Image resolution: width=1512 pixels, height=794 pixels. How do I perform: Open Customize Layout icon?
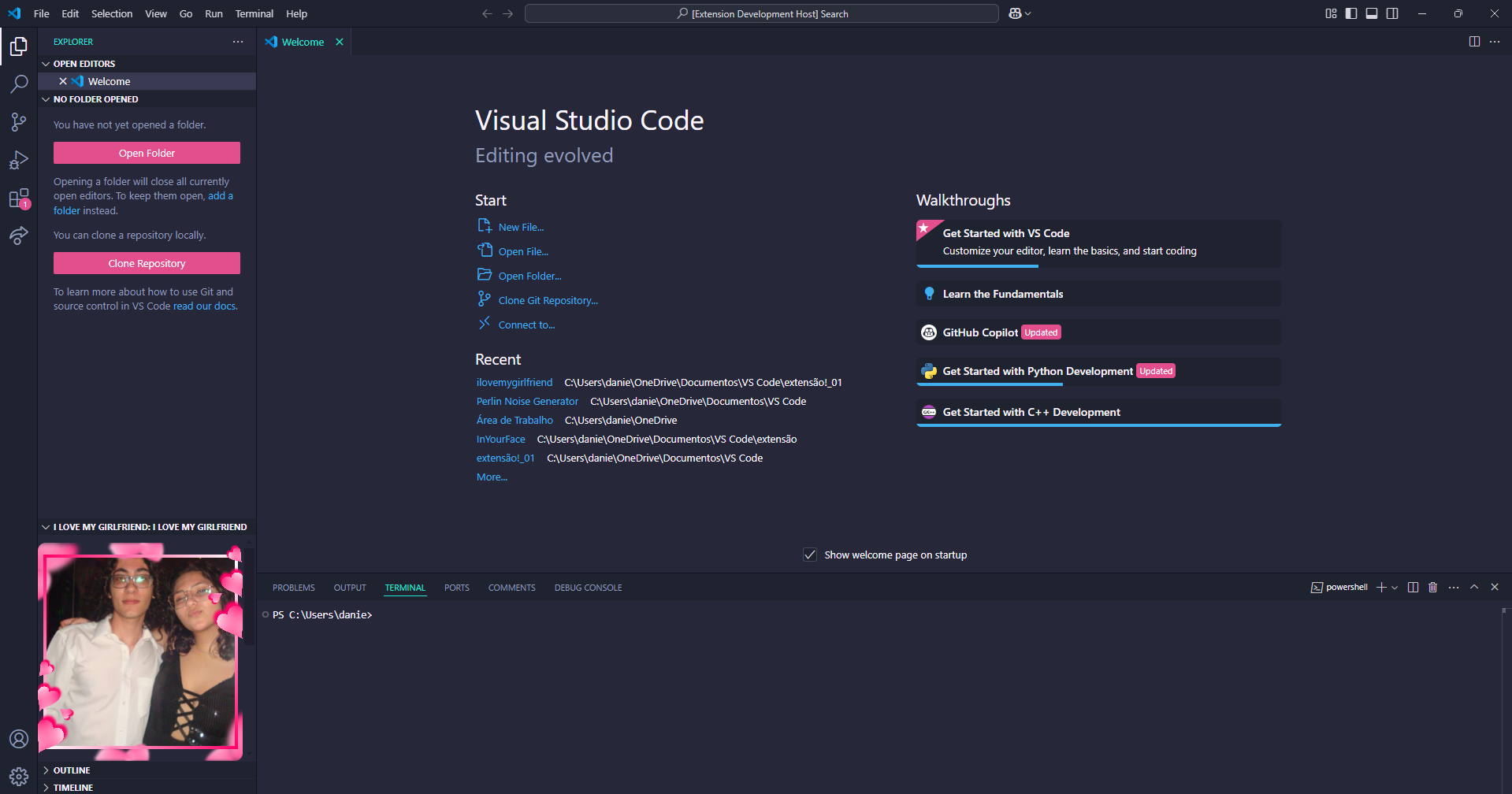click(x=1331, y=13)
